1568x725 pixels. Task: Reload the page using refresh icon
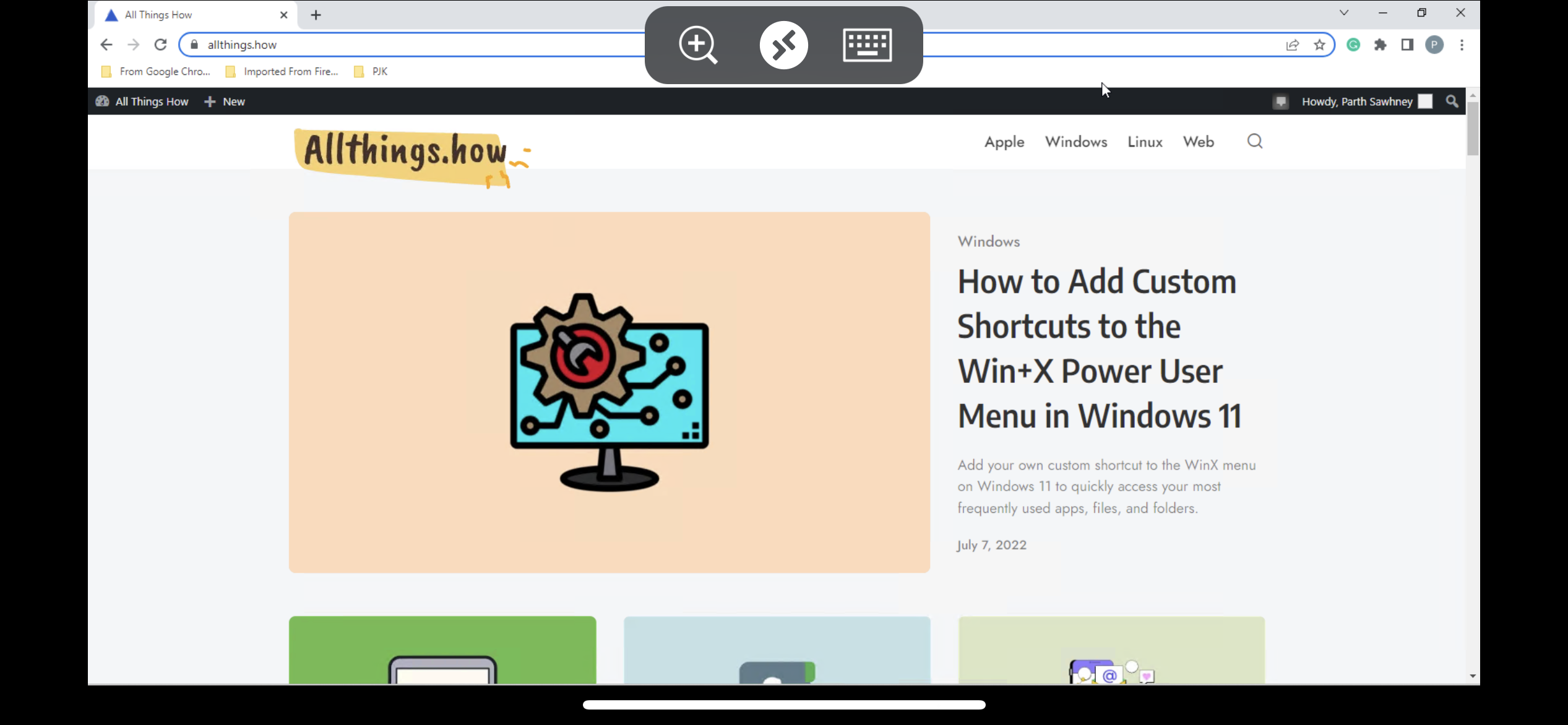pyautogui.click(x=160, y=45)
